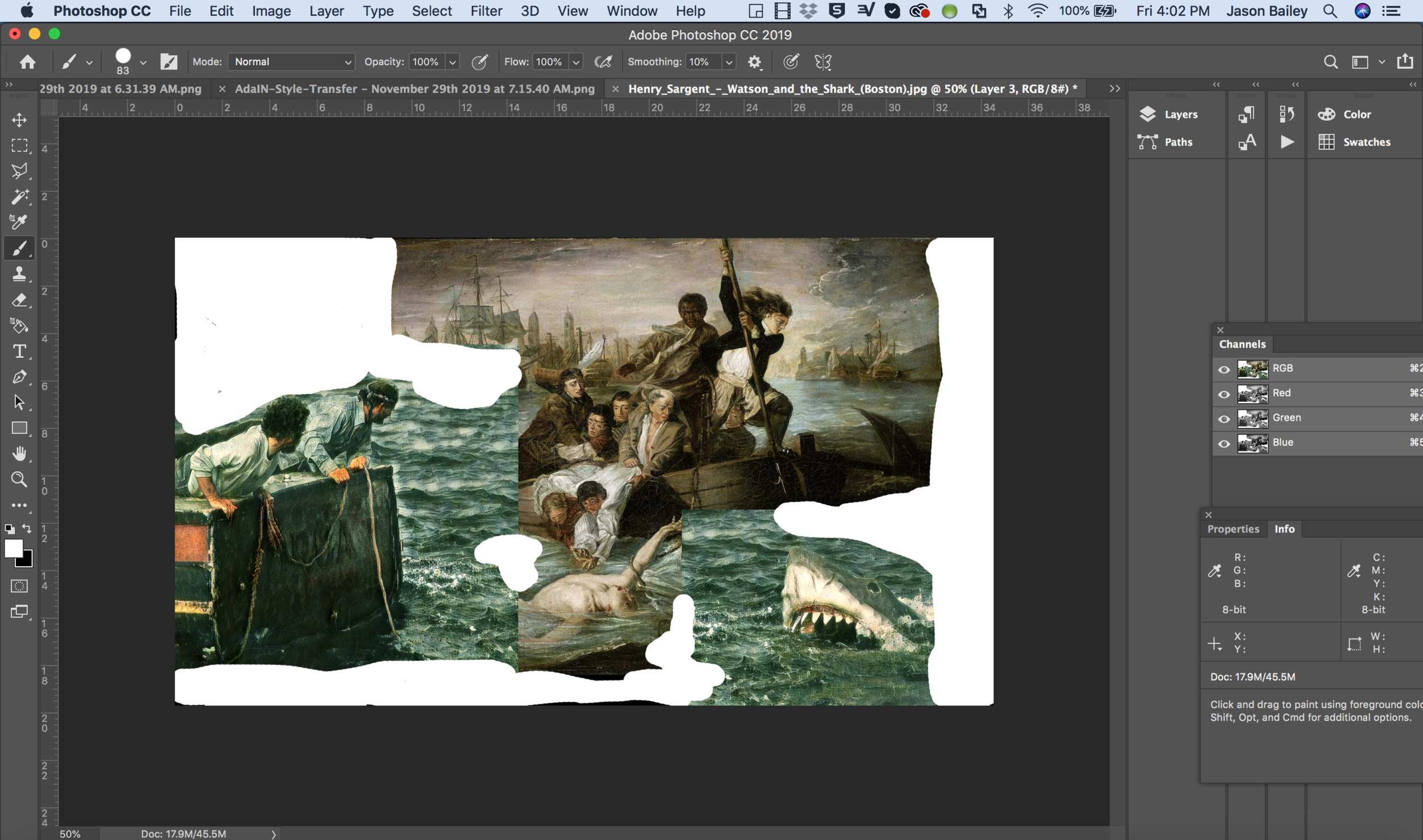
Task: Select the Type tool
Action: pos(19,351)
